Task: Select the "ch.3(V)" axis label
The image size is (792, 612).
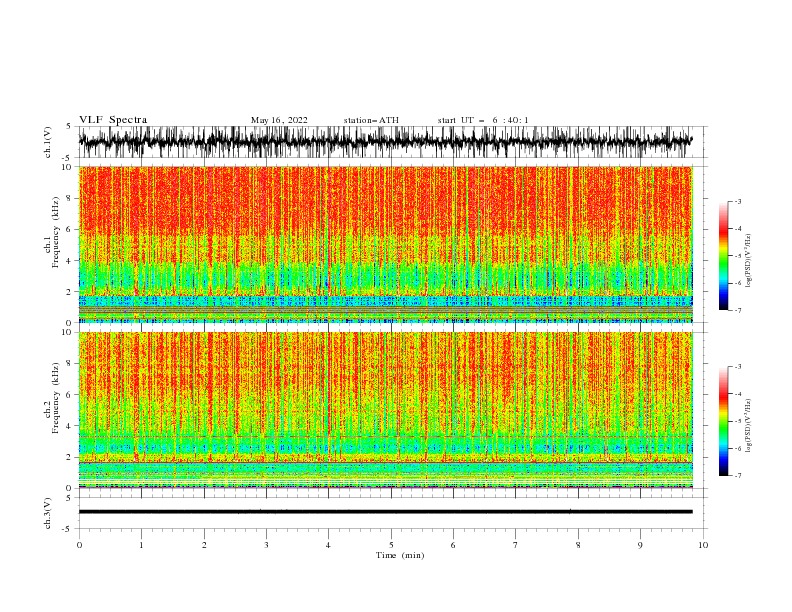Action: (x=48, y=513)
